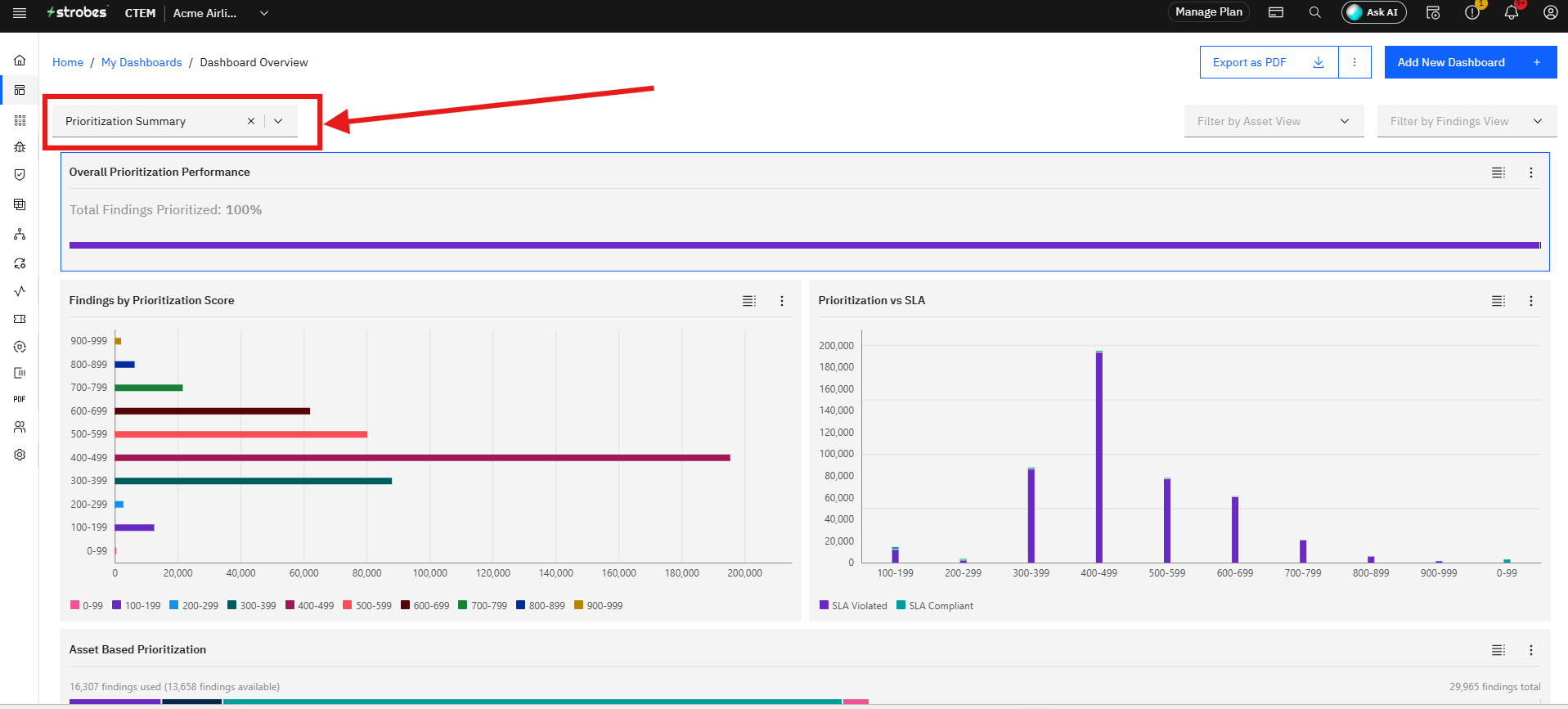This screenshot has height=709, width=1568.
Task: Open the users icon in sidebar
Action: pyautogui.click(x=20, y=427)
